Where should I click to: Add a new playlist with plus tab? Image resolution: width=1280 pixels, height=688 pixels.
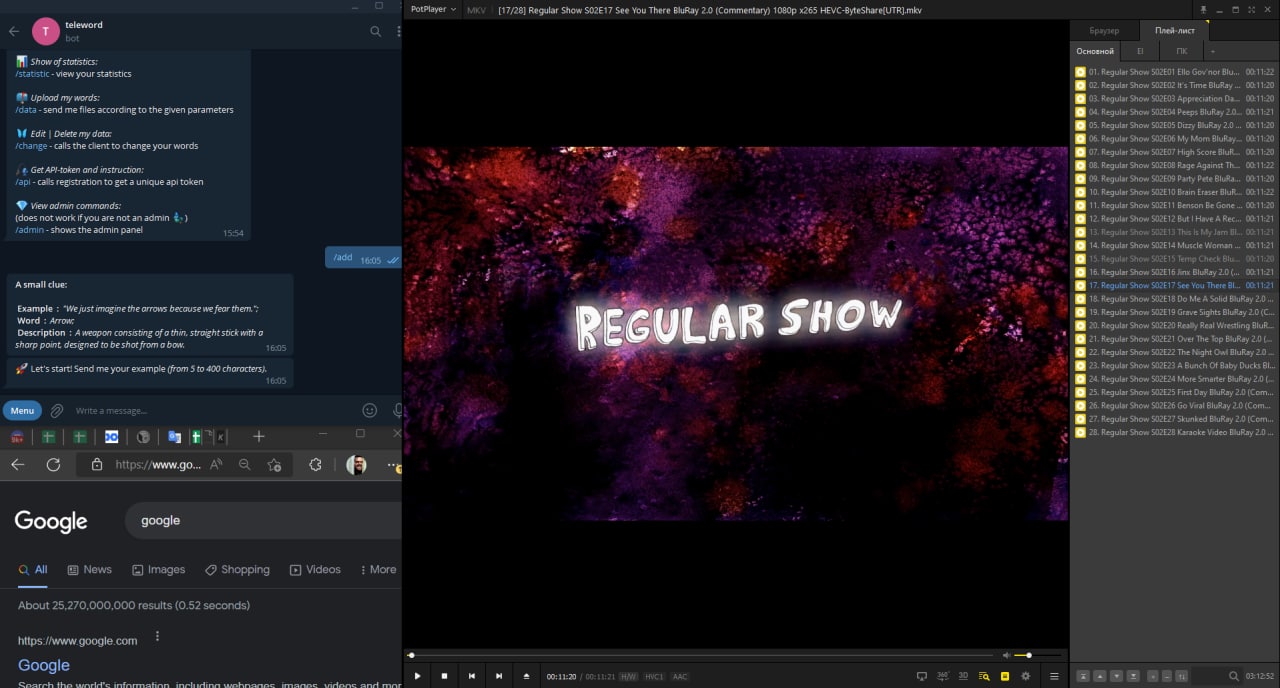pos(1212,51)
